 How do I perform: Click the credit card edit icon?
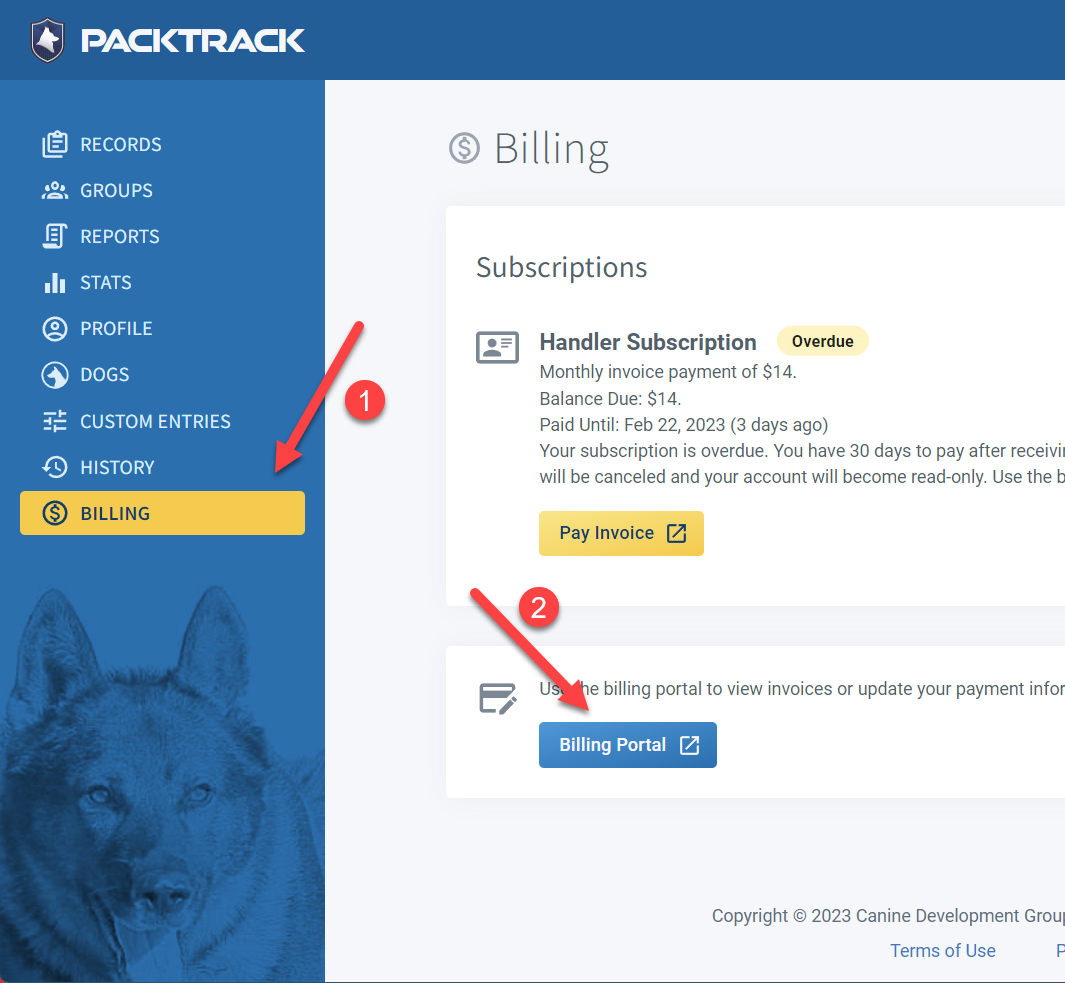point(498,698)
